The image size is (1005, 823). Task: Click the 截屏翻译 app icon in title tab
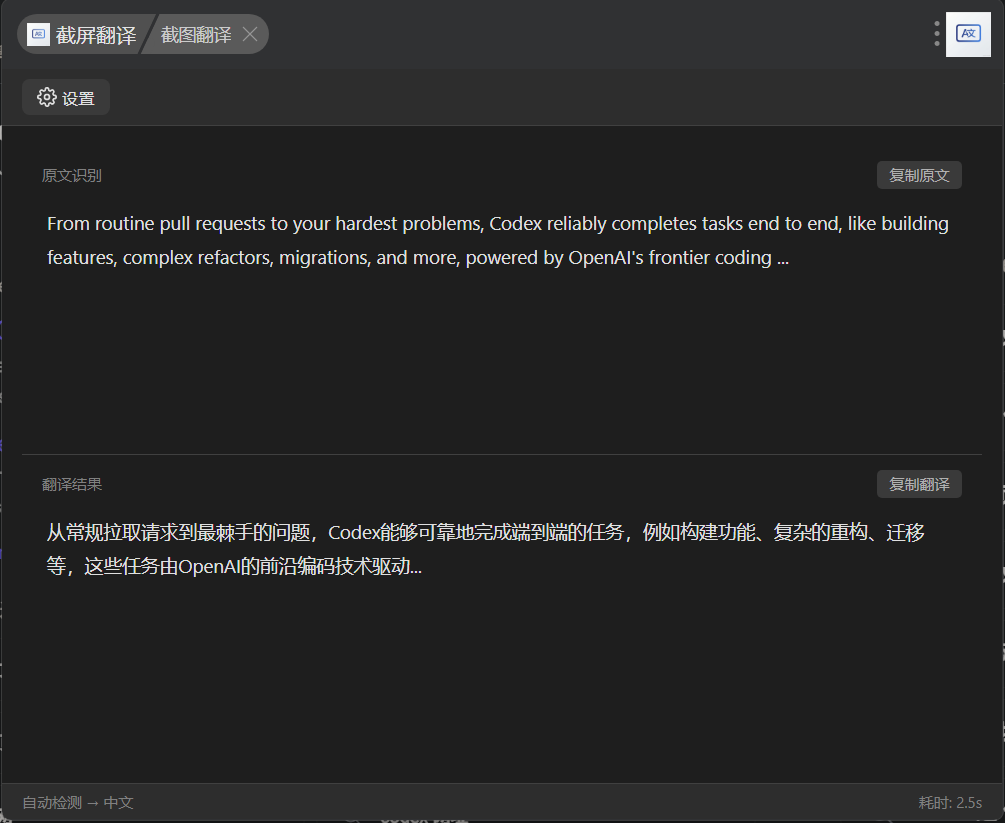coord(38,35)
